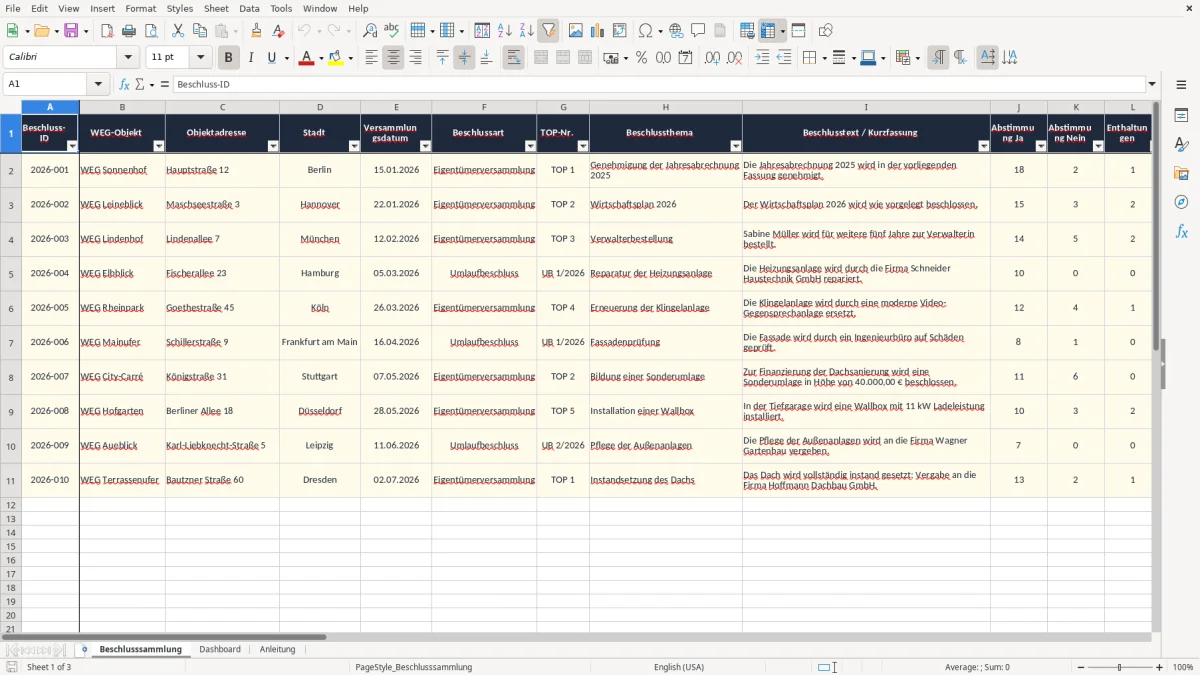This screenshot has width=1200, height=675.
Task: Select column H header
Action: 665,107
